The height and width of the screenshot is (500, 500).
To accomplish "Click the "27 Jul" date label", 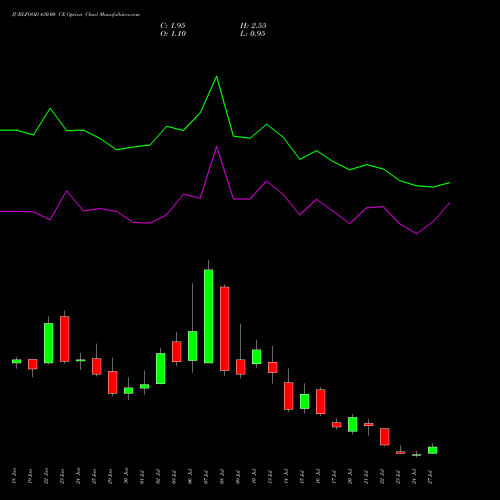I will [x=430, y=477].
